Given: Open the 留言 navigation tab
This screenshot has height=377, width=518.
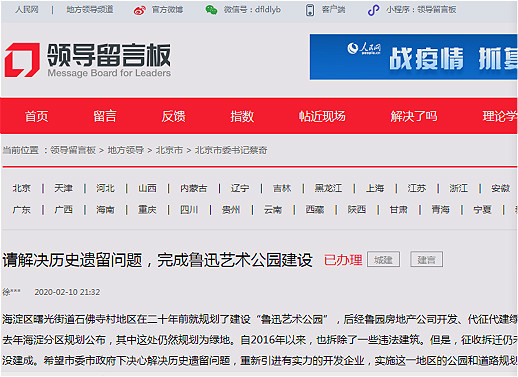Looking at the screenshot, I should (105, 116).
